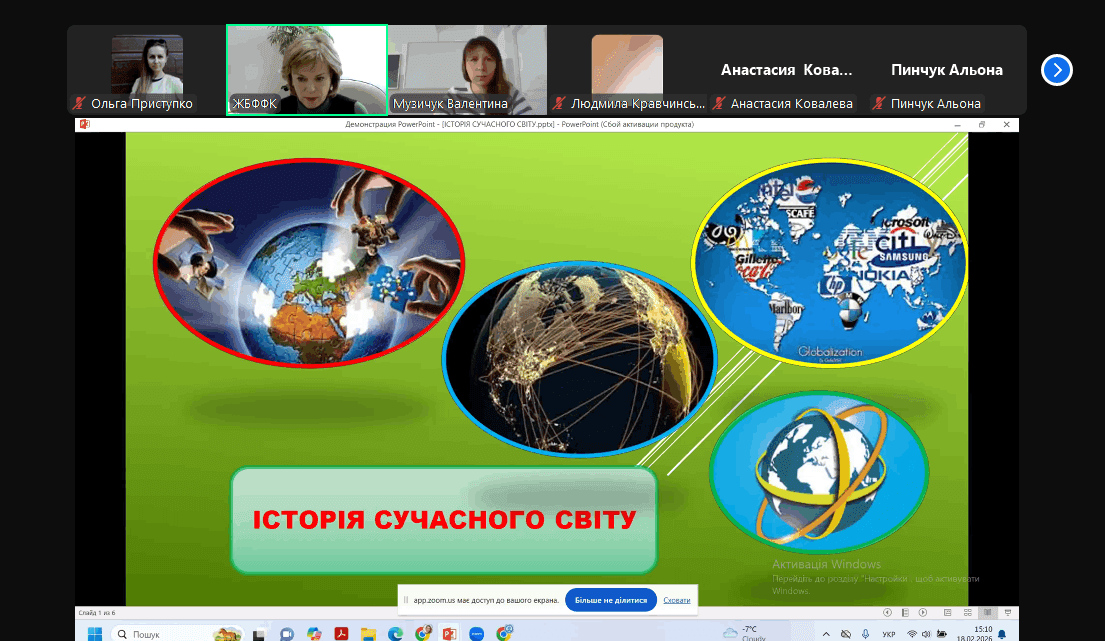The image size is (1105, 641).
Task: Open Copilot icon on taskbar
Action: [314, 634]
